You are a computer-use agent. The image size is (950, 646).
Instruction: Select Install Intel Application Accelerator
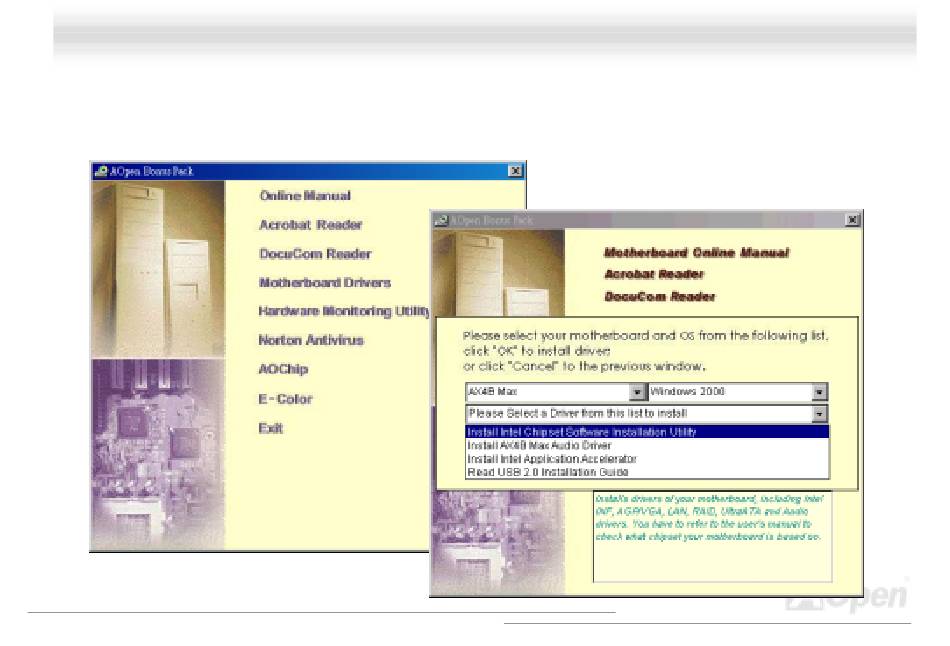(x=647, y=459)
